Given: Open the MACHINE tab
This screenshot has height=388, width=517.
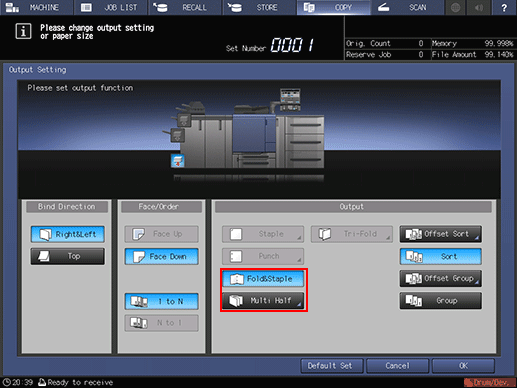Looking at the screenshot, I should coord(37,7).
